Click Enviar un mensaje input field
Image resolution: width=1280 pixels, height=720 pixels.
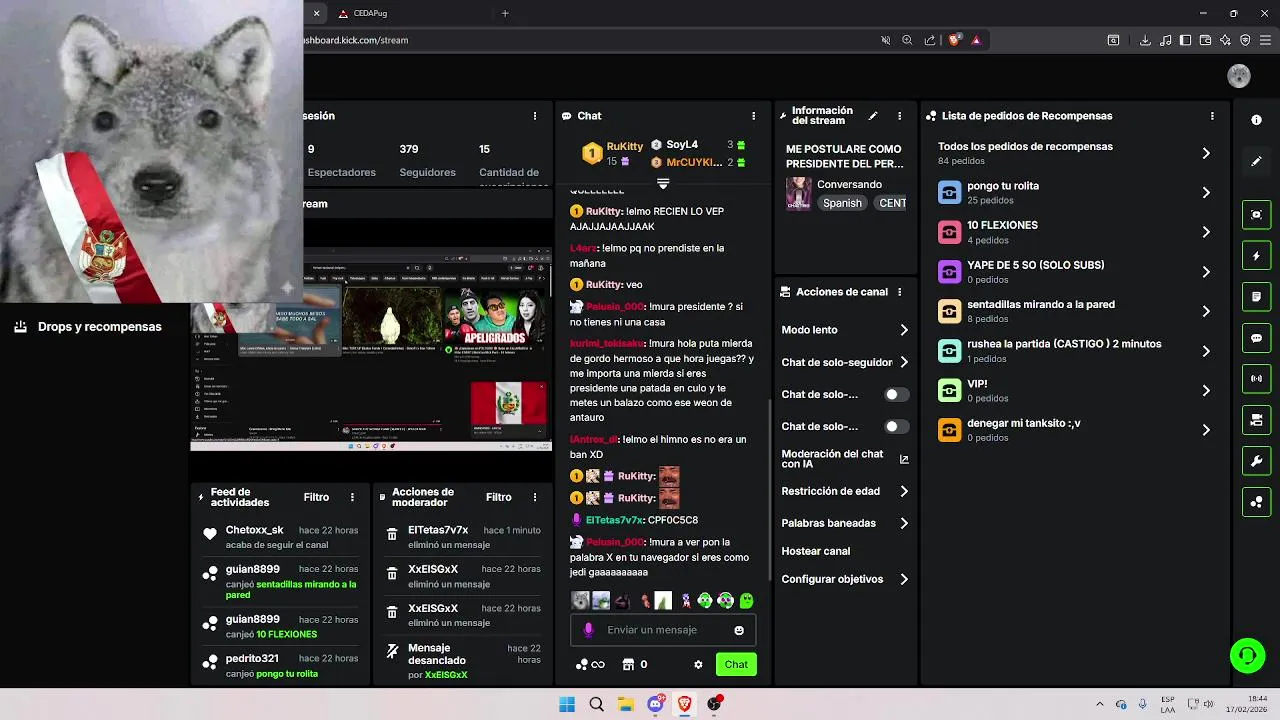point(662,630)
